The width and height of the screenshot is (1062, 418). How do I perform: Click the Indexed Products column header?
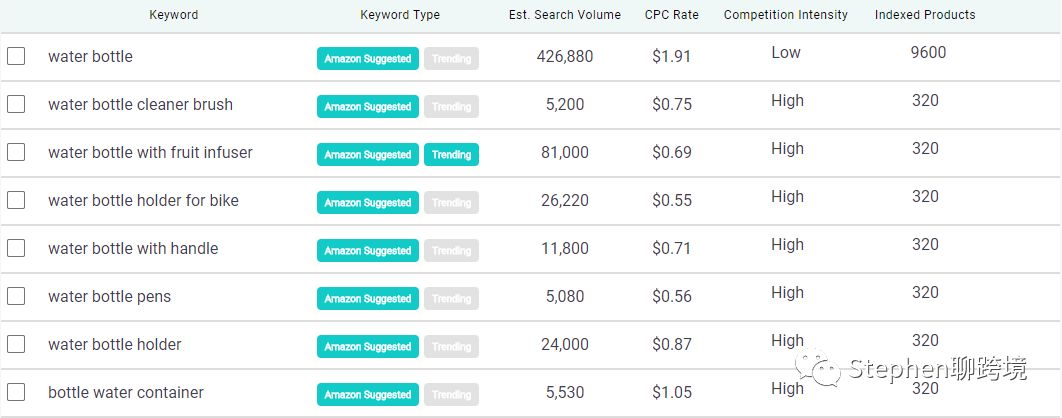(925, 15)
